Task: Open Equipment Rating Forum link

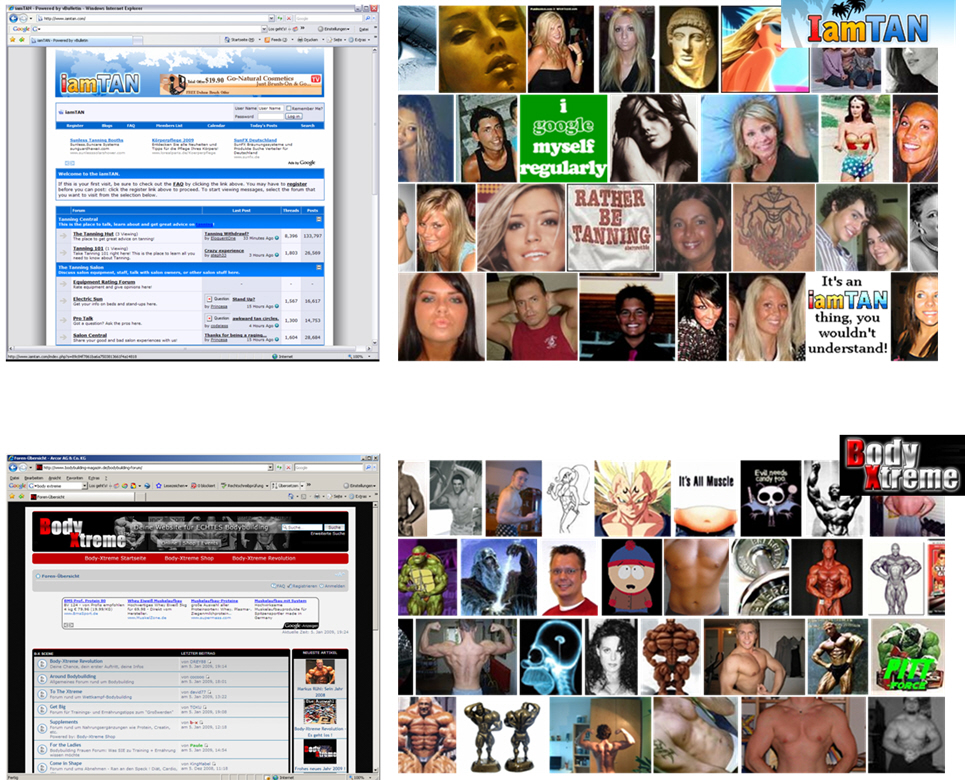Action: click(104, 282)
